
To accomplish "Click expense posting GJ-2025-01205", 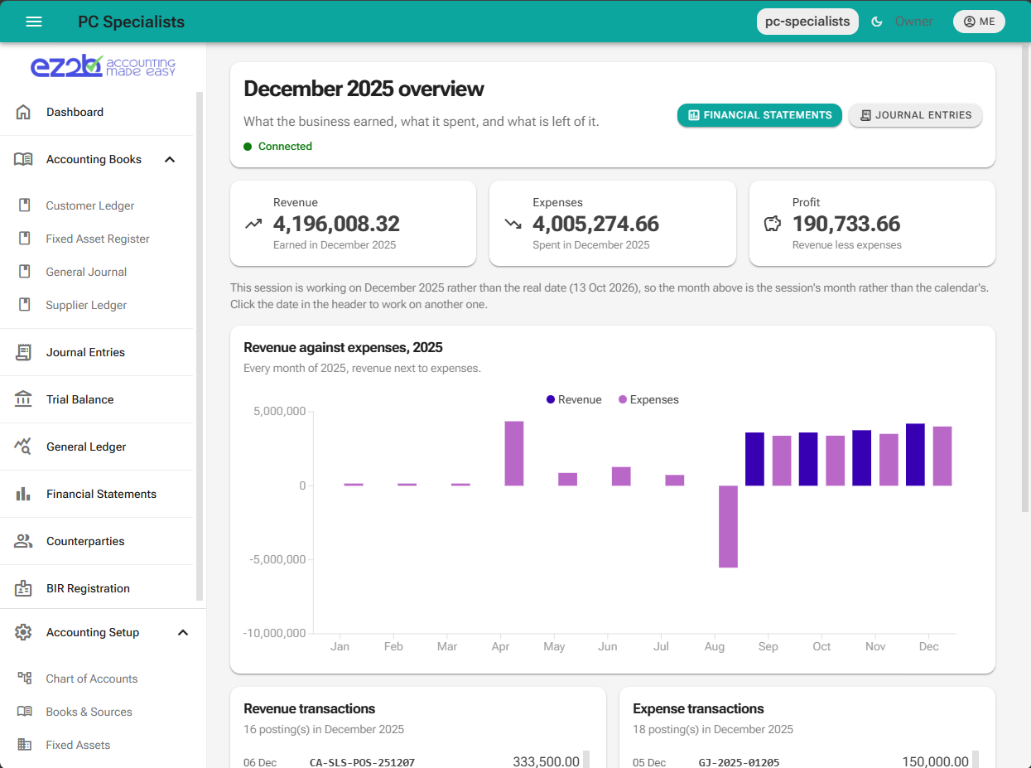I will (x=738, y=762).
